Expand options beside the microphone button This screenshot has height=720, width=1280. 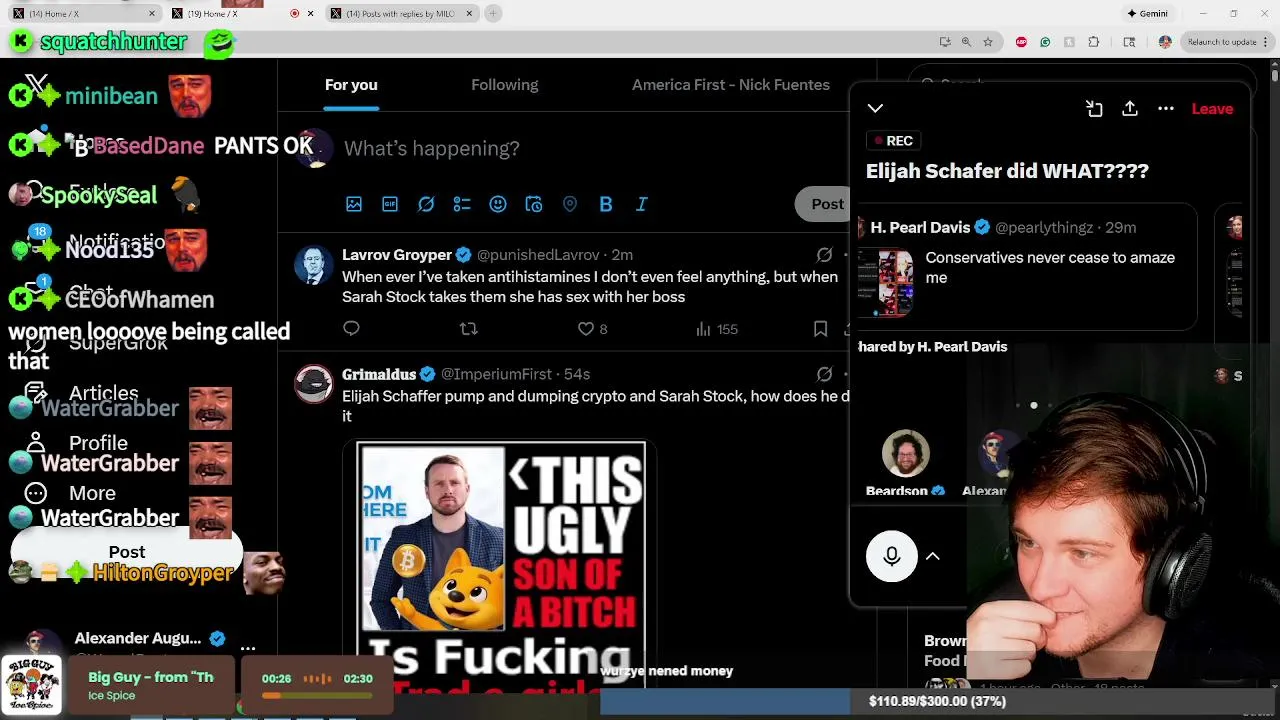[932, 556]
